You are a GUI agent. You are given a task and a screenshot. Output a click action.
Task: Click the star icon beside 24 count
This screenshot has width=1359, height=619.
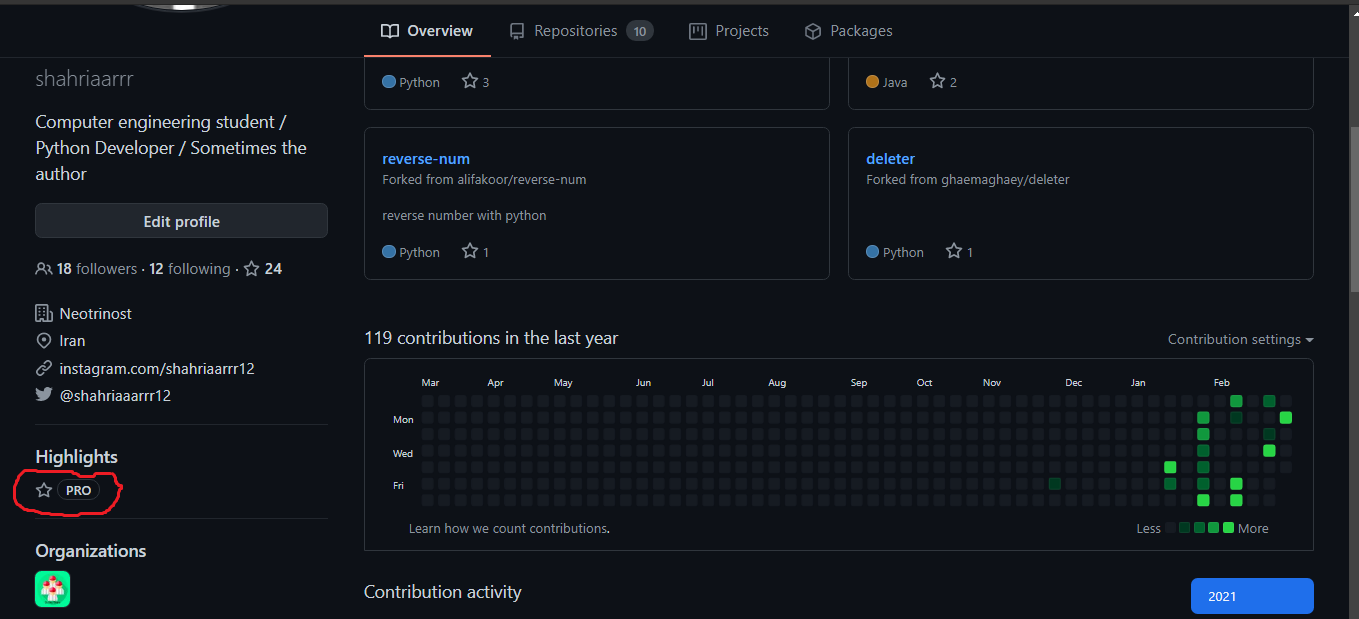tap(252, 269)
